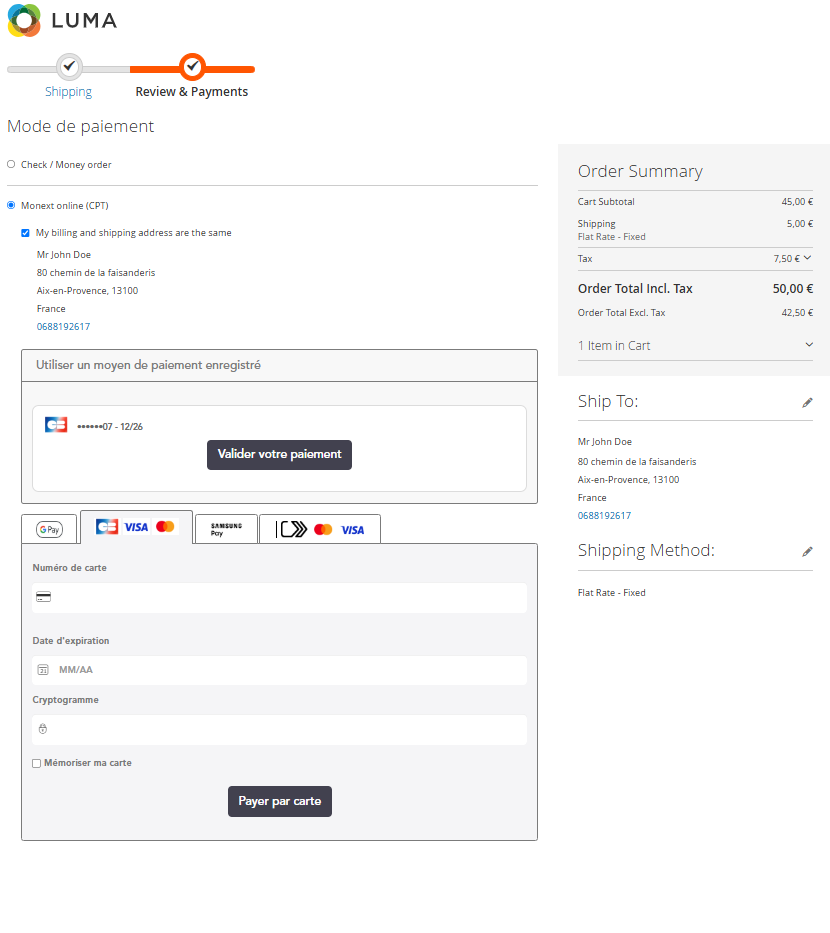Screen dimensions: 830x933
Task: Click the Luma logo icon
Action: [x=24, y=20]
